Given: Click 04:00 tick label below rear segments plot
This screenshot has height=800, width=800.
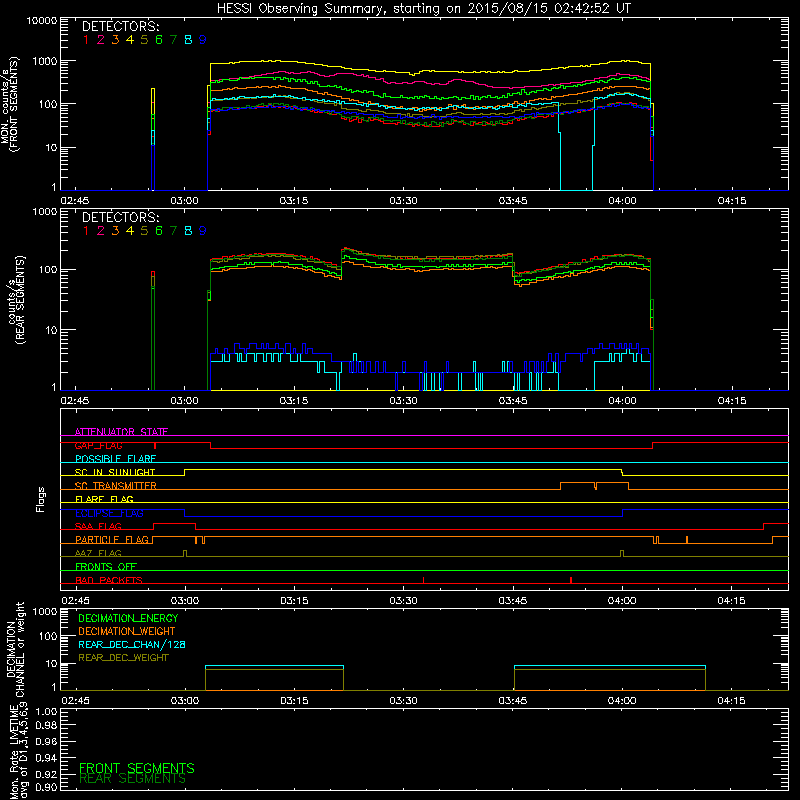Looking at the screenshot, I should (622, 401).
